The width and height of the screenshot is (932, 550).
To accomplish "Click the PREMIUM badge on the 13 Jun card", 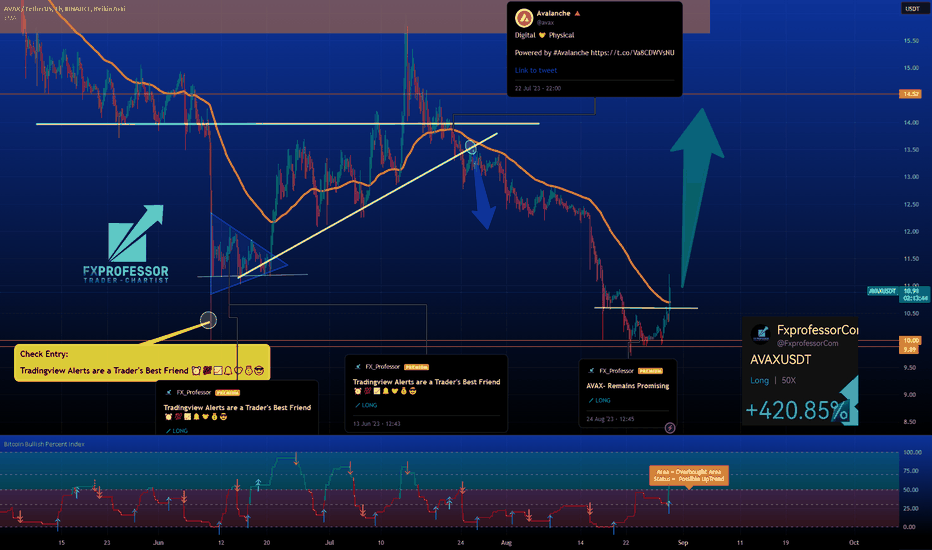I will (417, 367).
